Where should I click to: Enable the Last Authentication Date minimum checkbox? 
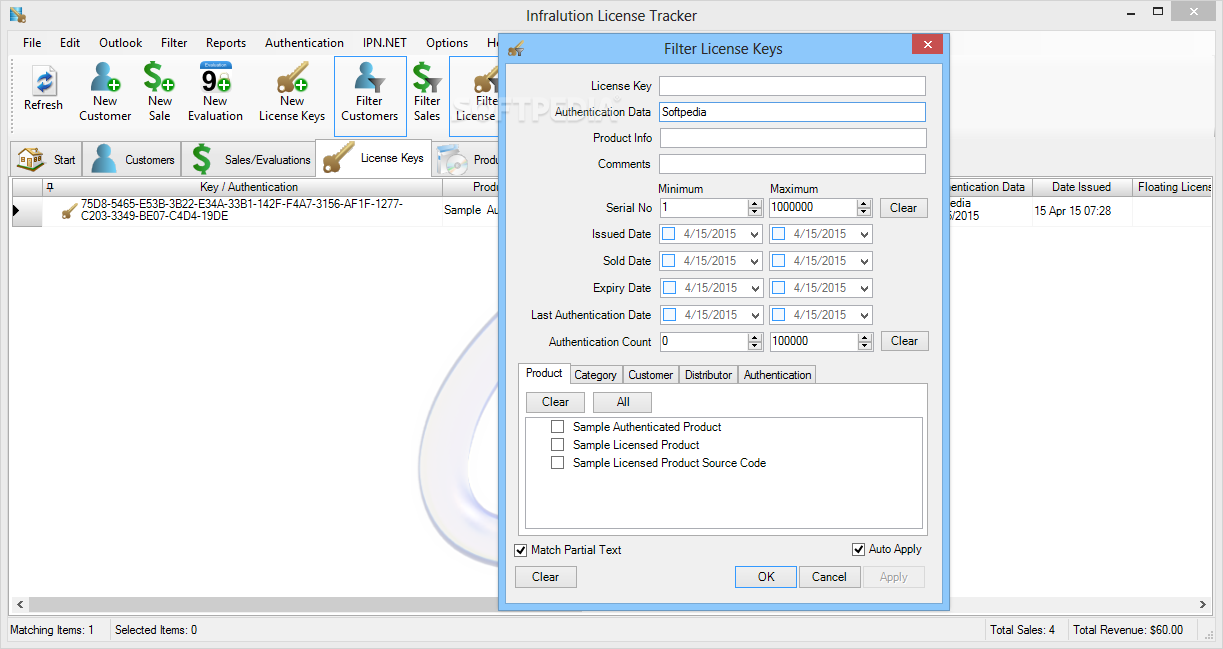click(668, 315)
